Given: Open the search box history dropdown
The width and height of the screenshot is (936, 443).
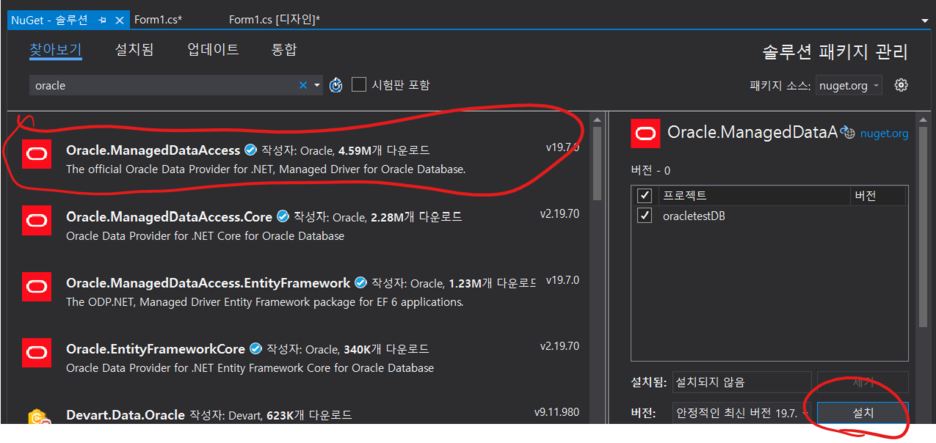Looking at the screenshot, I should tap(317, 85).
